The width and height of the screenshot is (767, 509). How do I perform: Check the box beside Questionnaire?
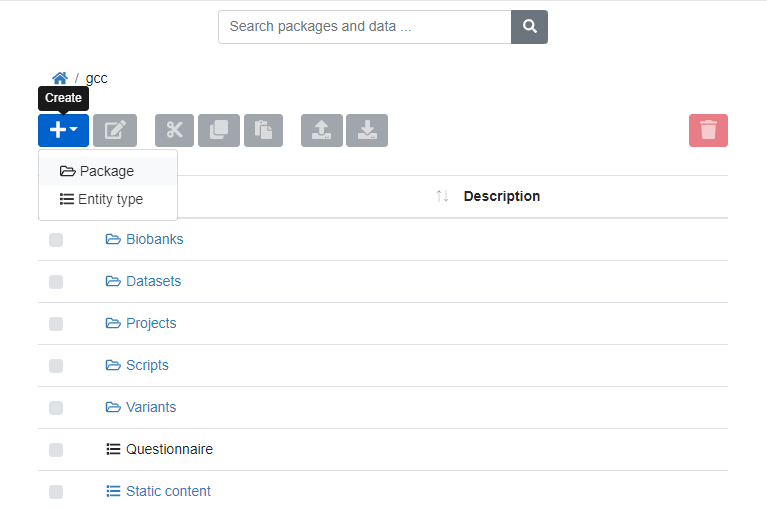[56, 450]
